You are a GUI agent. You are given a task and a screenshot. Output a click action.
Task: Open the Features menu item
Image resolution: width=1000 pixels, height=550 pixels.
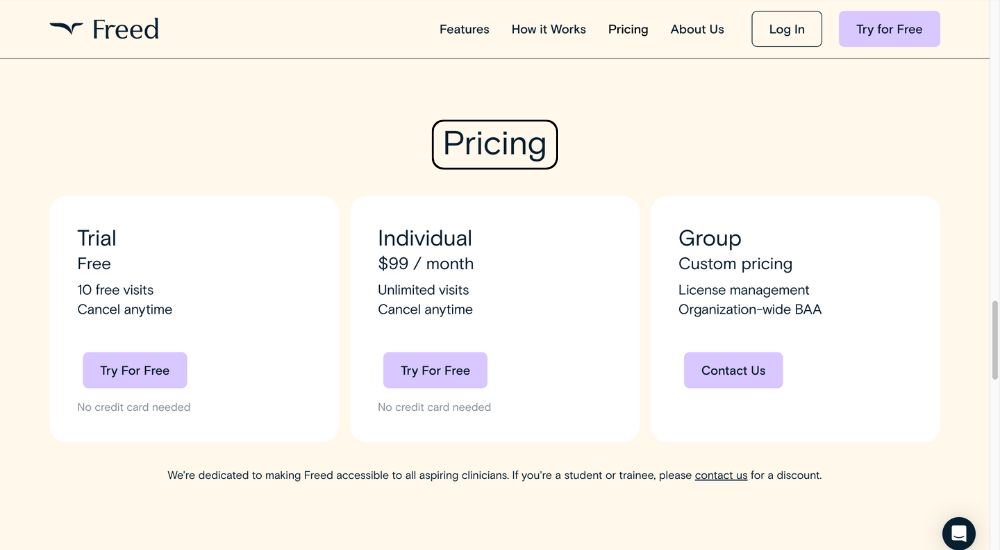(464, 29)
